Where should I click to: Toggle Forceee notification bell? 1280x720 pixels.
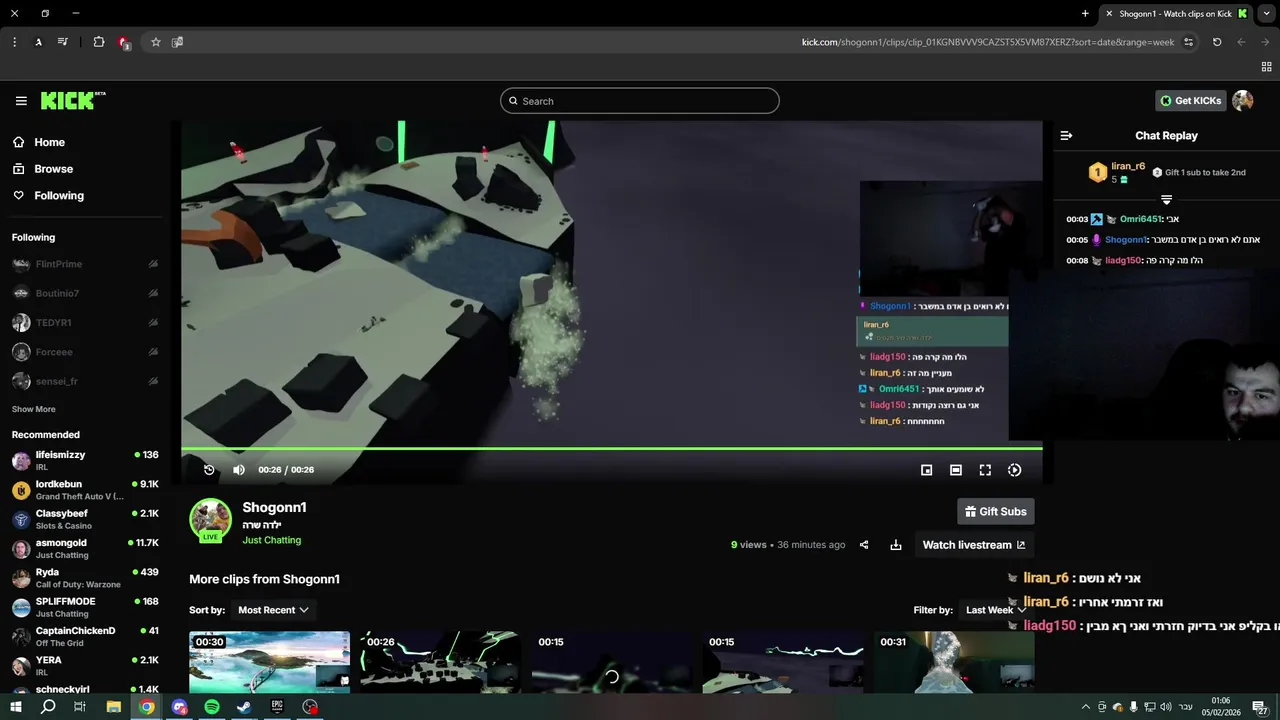(153, 352)
